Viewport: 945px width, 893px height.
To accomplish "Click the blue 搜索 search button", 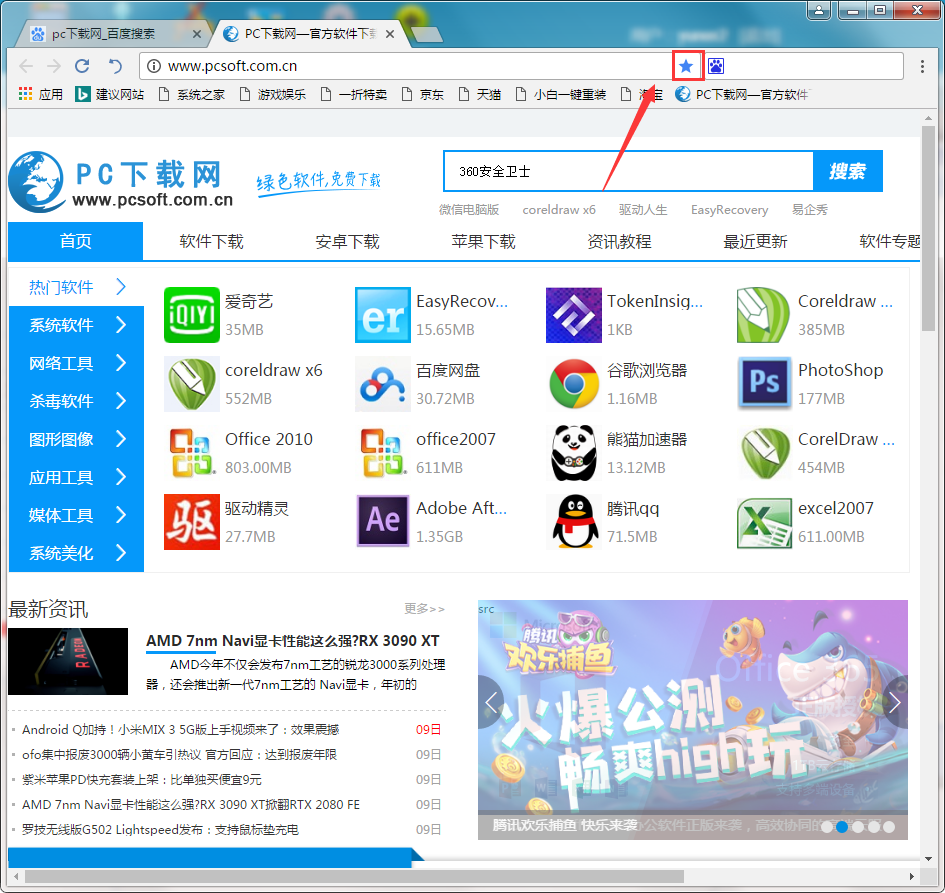I will click(848, 171).
